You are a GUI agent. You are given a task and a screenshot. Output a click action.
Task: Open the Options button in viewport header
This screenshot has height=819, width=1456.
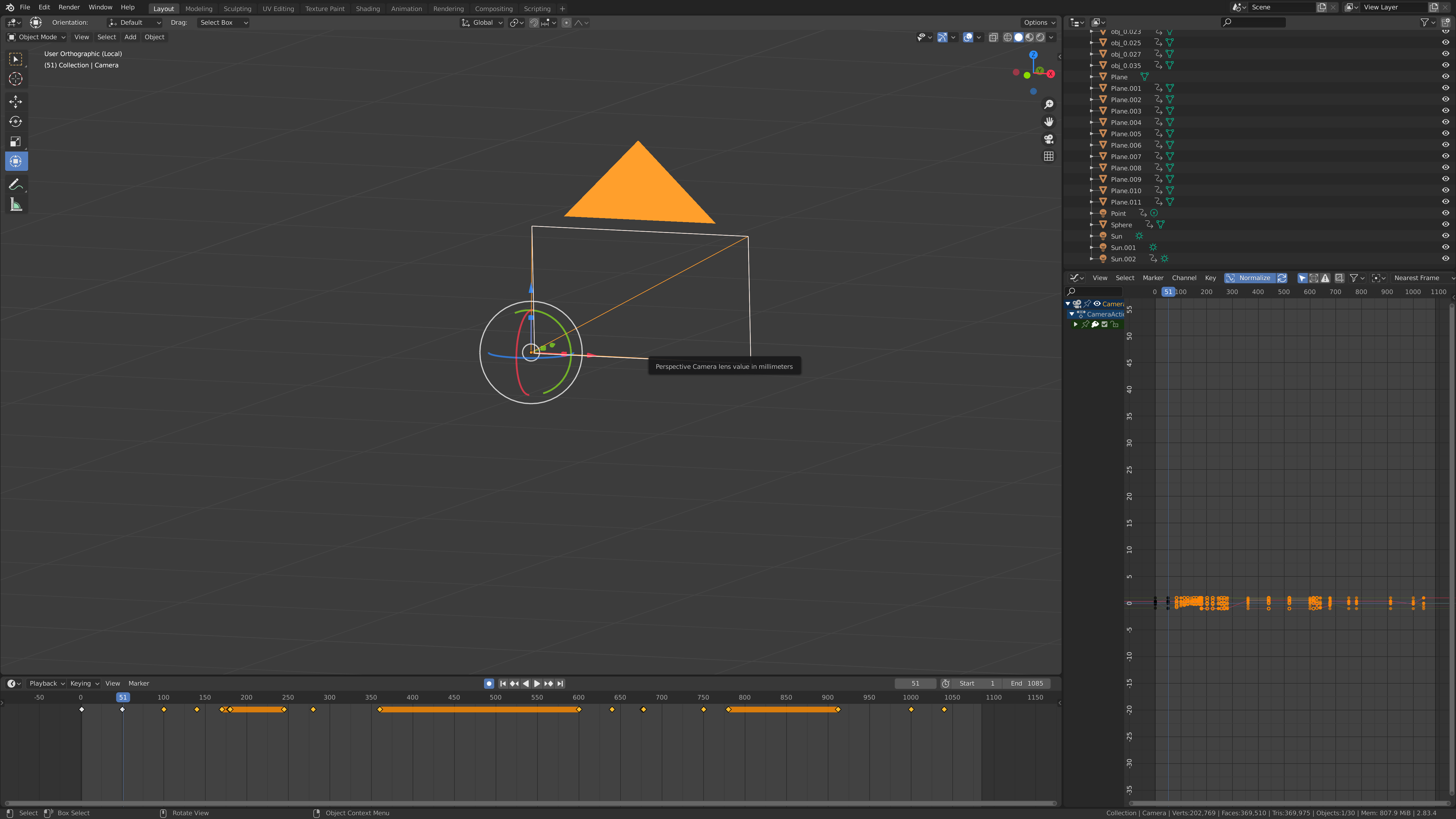(x=1039, y=23)
